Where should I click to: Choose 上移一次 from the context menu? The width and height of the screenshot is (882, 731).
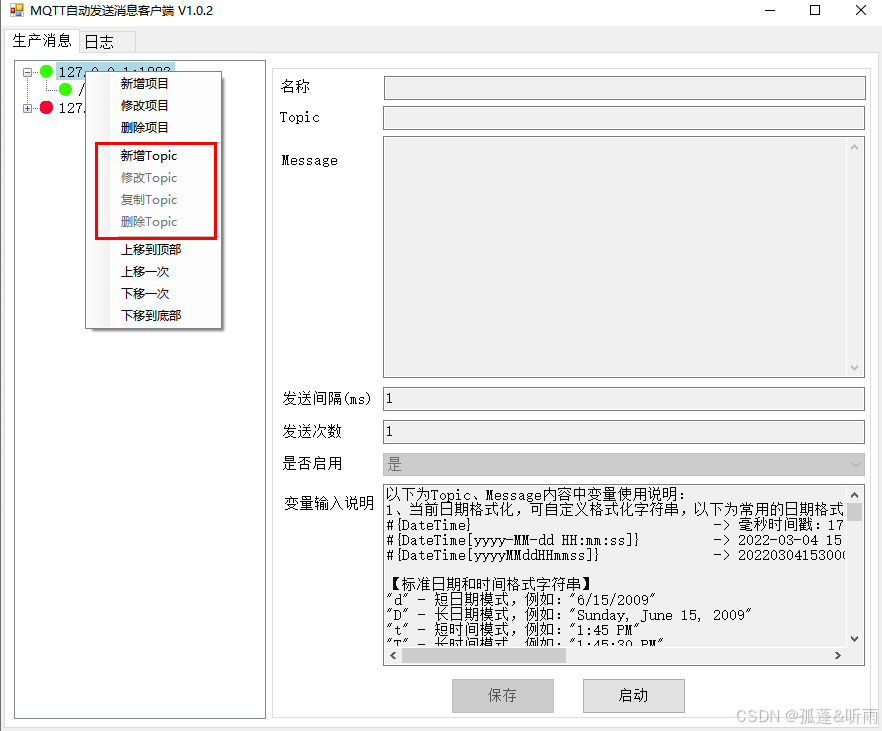(145, 272)
